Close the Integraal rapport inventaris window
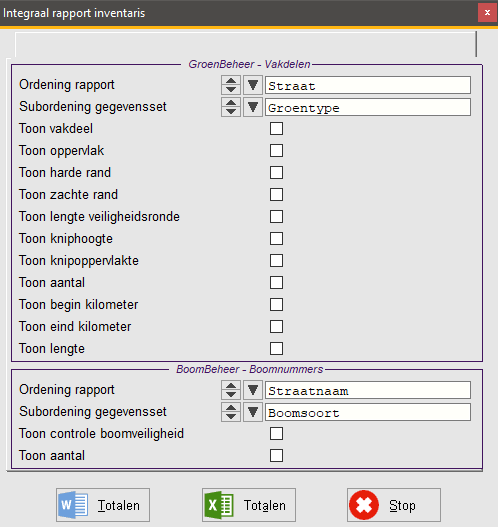The height and width of the screenshot is (527, 498). coord(487,13)
